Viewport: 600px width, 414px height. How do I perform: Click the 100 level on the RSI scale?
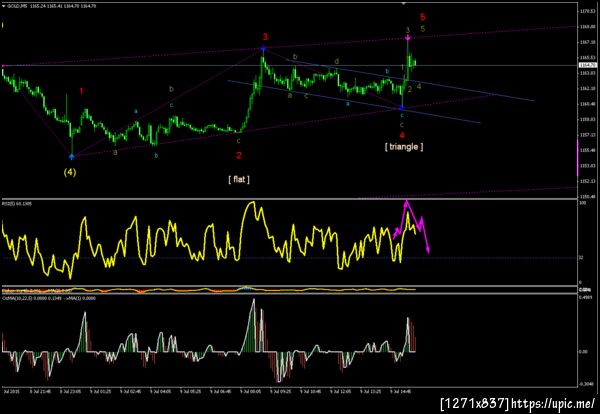581,202
